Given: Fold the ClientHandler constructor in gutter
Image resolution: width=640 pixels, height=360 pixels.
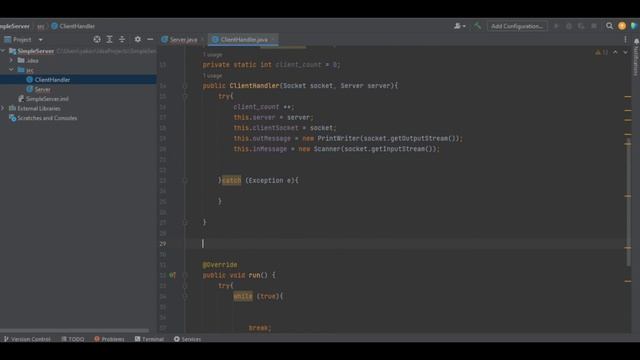Looking at the screenshot, I should [185, 86].
